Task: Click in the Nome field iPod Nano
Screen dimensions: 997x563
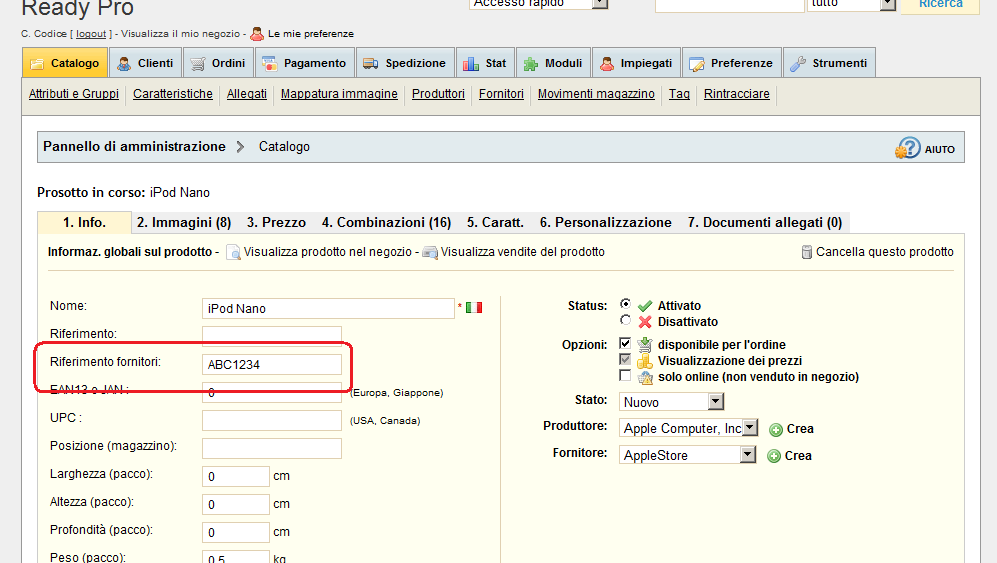Action: pyautogui.click(x=328, y=309)
